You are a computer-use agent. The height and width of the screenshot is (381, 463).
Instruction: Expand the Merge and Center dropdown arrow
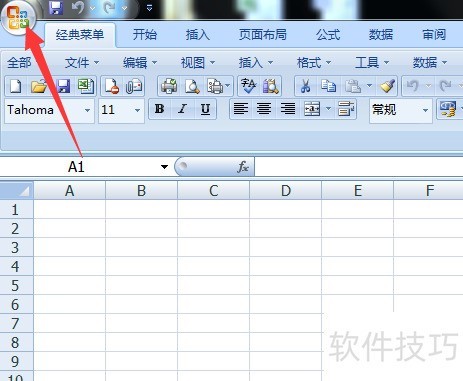328,109
